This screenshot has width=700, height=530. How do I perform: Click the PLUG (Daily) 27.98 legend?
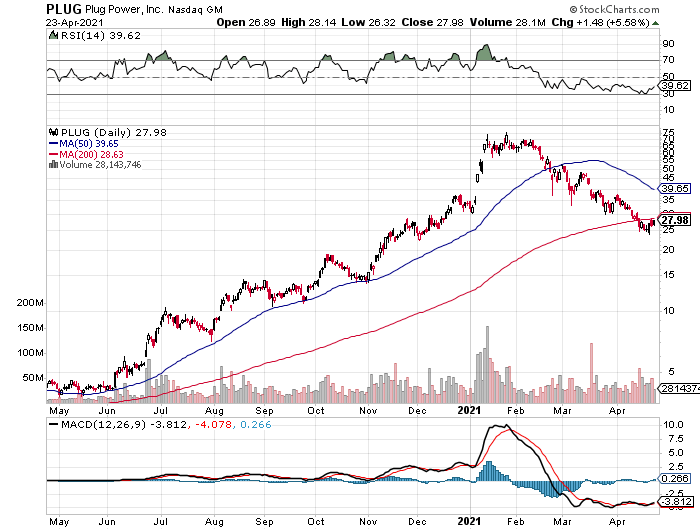pos(113,133)
